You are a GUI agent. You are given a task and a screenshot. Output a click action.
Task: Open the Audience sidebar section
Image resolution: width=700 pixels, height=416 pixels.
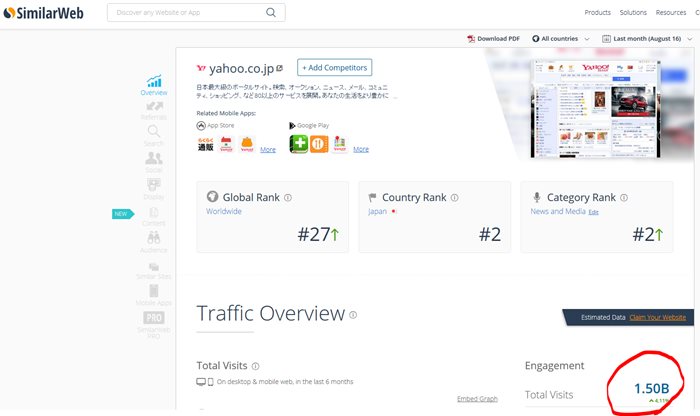(x=154, y=242)
